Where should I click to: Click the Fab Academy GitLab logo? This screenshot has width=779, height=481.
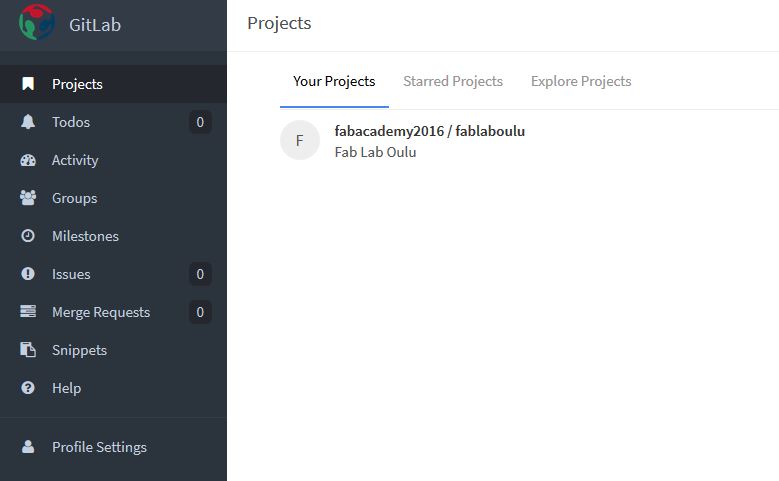coord(37,22)
